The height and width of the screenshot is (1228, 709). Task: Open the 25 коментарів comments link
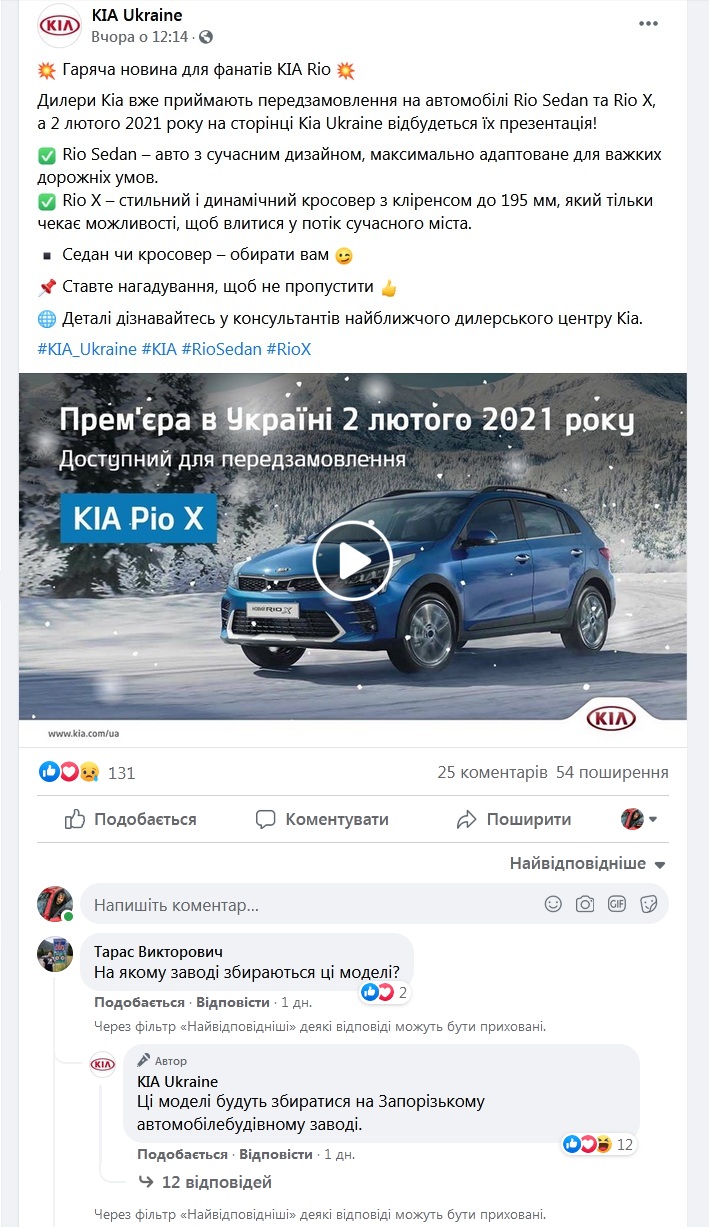pos(492,773)
